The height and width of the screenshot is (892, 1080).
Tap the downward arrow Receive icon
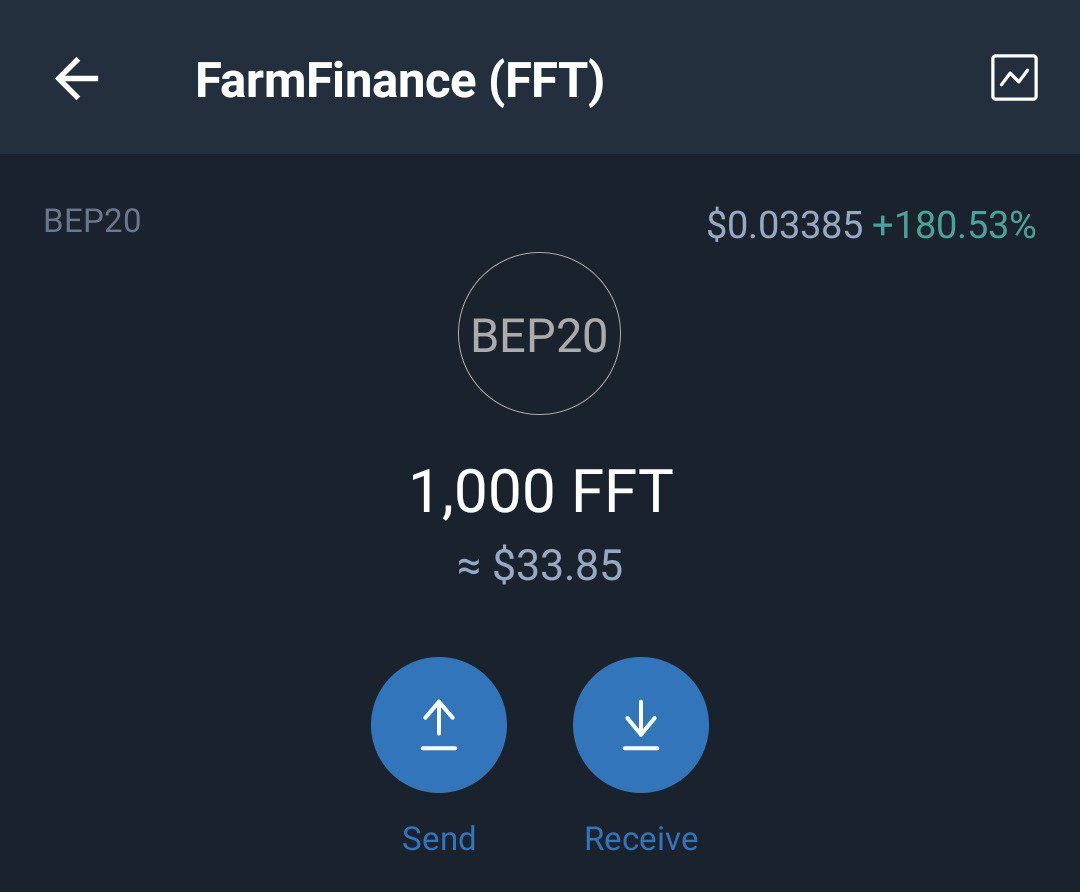pyautogui.click(x=641, y=725)
